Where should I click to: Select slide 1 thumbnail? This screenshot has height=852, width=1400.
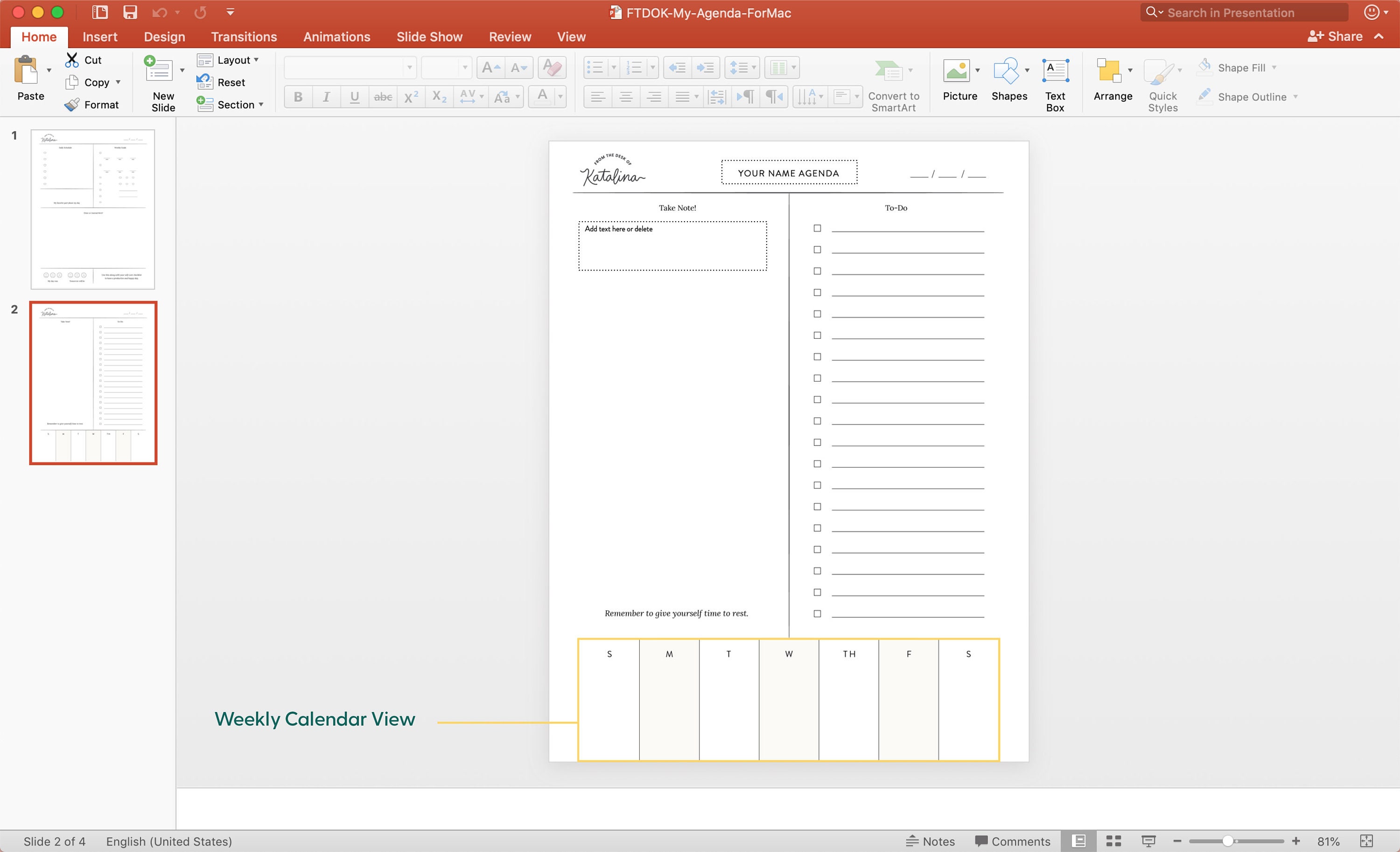coord(92,209)
